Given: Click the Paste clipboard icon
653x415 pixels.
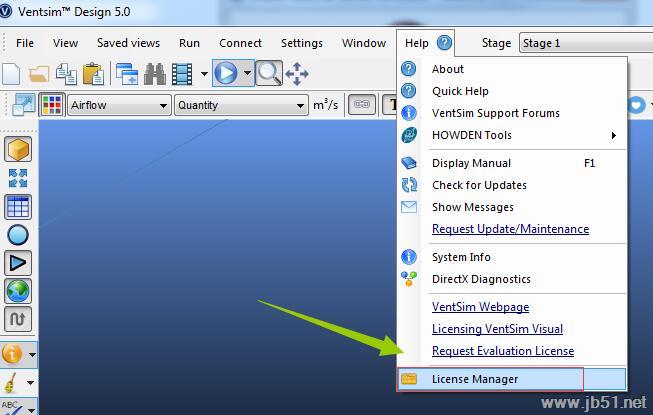Looking at the screenshot, I should 93,74.
